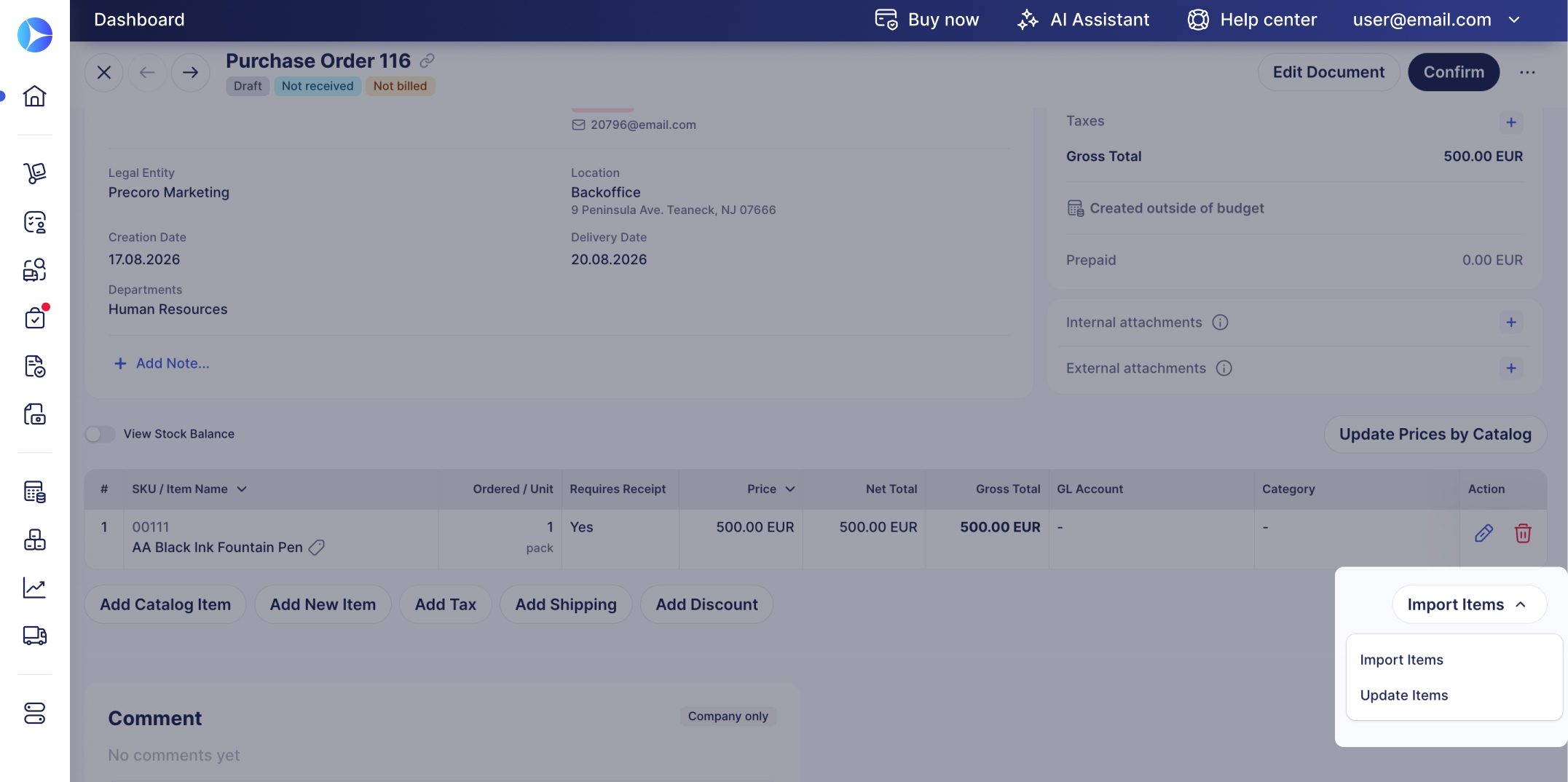
Task: Open SKU / Item Name column dropdown
Action: click(242, 489)
